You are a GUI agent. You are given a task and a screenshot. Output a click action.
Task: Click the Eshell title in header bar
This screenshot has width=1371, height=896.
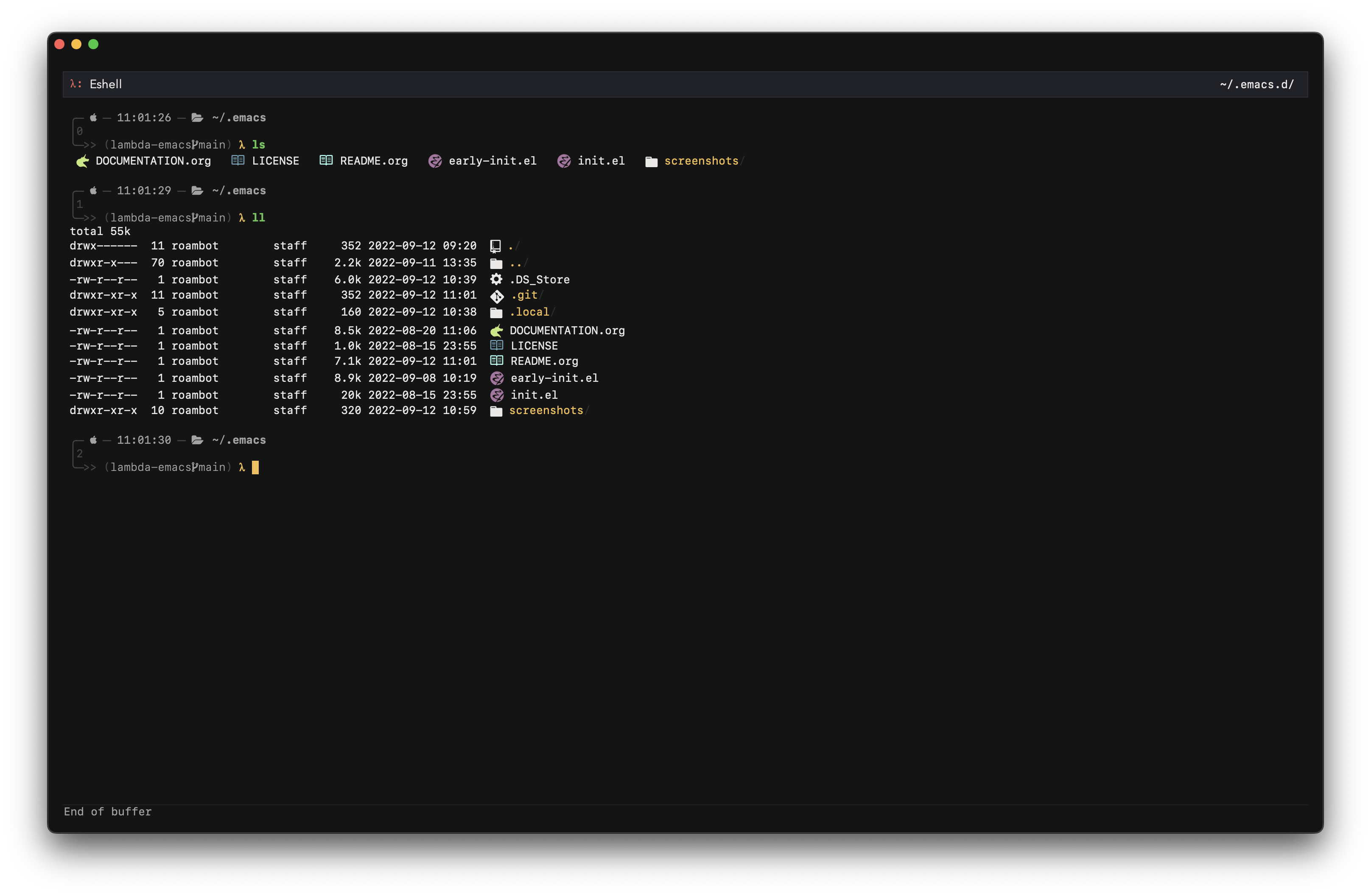(x=106, y=84)
